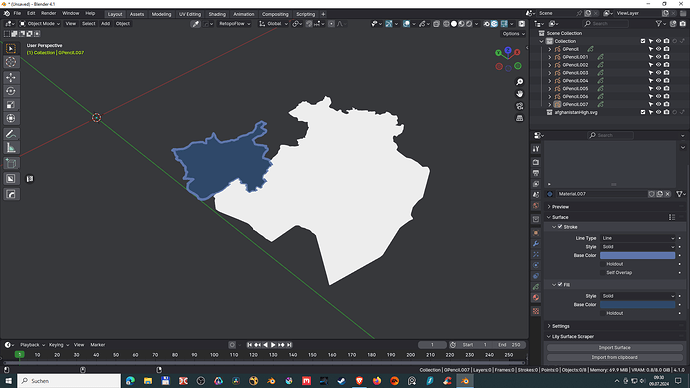Viewport: 690px width, 388px height.
Task: Open the timeline Playback menu
Action: [32, 345]
